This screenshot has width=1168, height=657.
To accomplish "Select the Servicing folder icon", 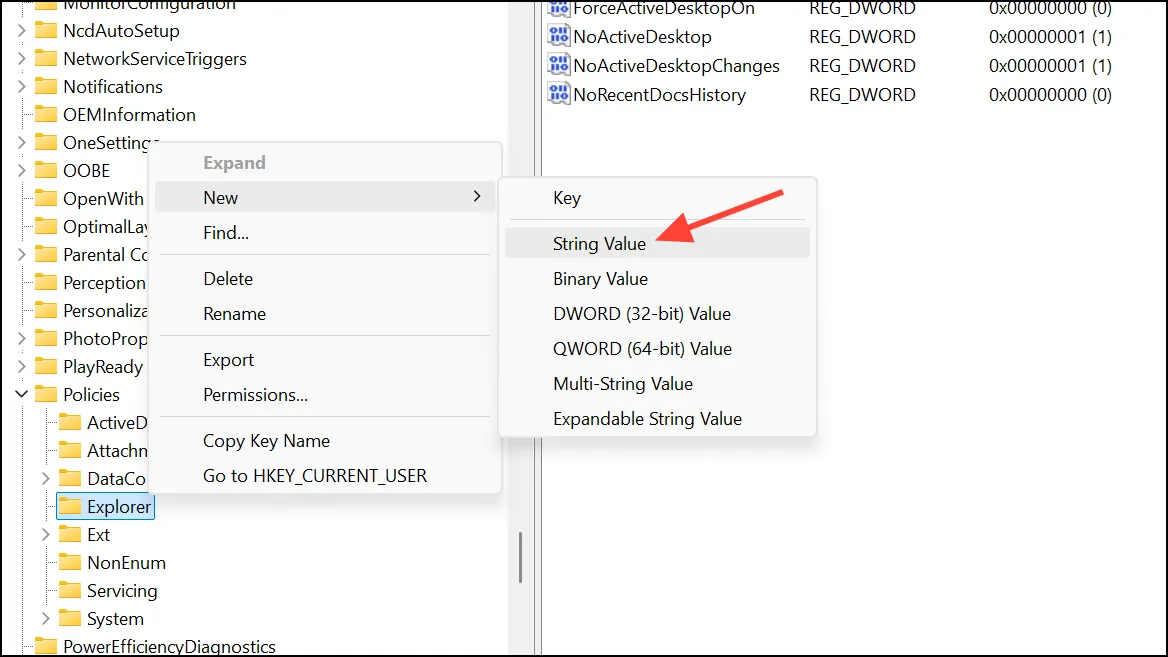I will click(70, 590).
